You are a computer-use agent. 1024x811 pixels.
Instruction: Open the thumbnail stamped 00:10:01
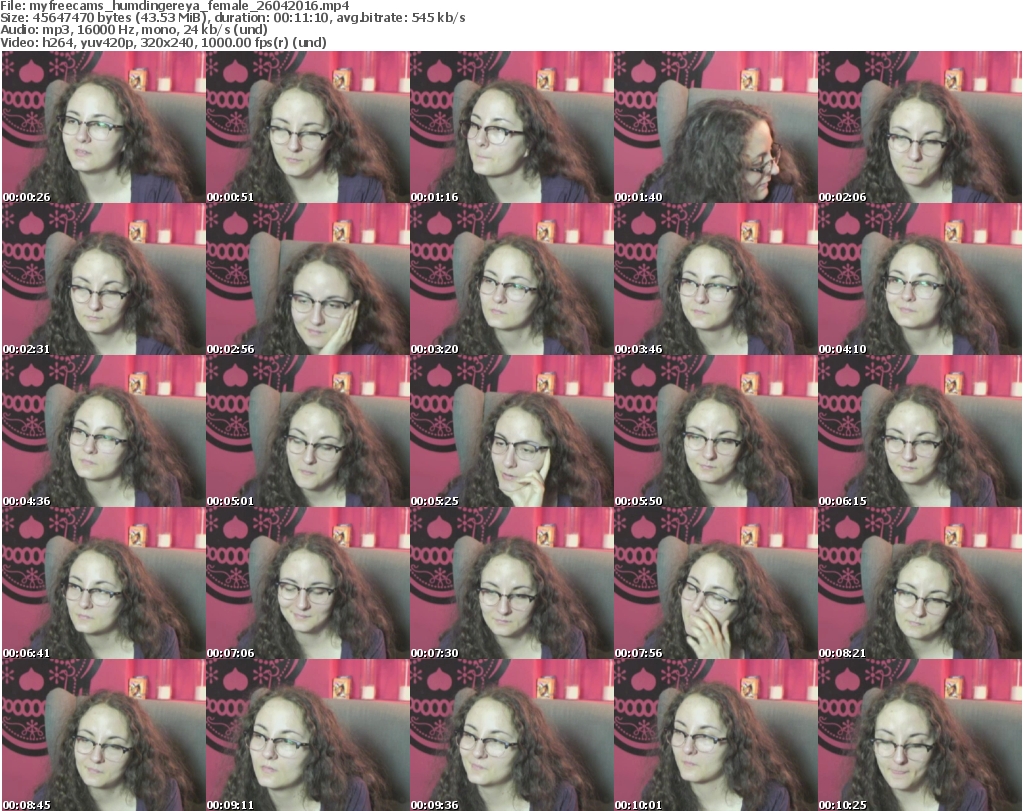click(715, 735)
